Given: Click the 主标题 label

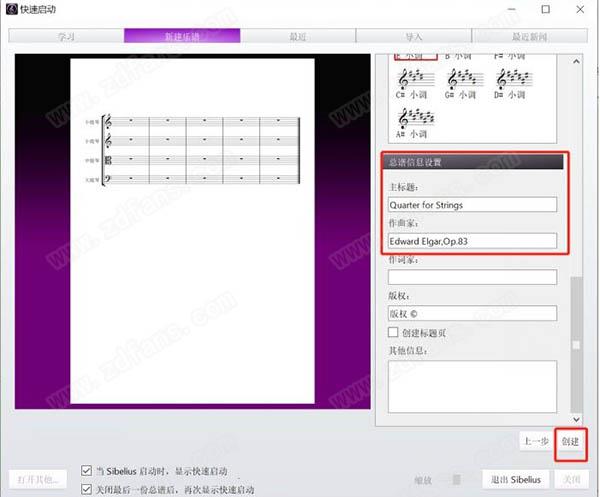Looking at the screenshot, I should [404, 187].
